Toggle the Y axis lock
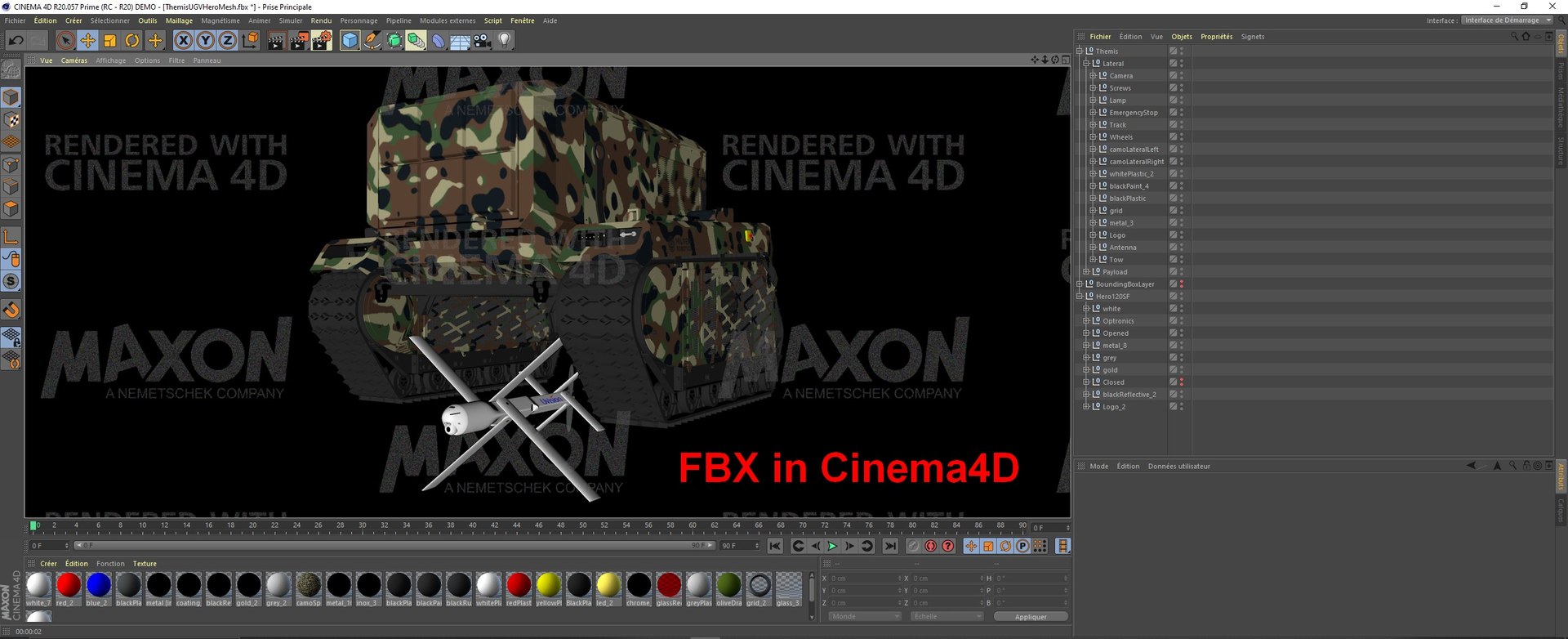 [205, 40]
